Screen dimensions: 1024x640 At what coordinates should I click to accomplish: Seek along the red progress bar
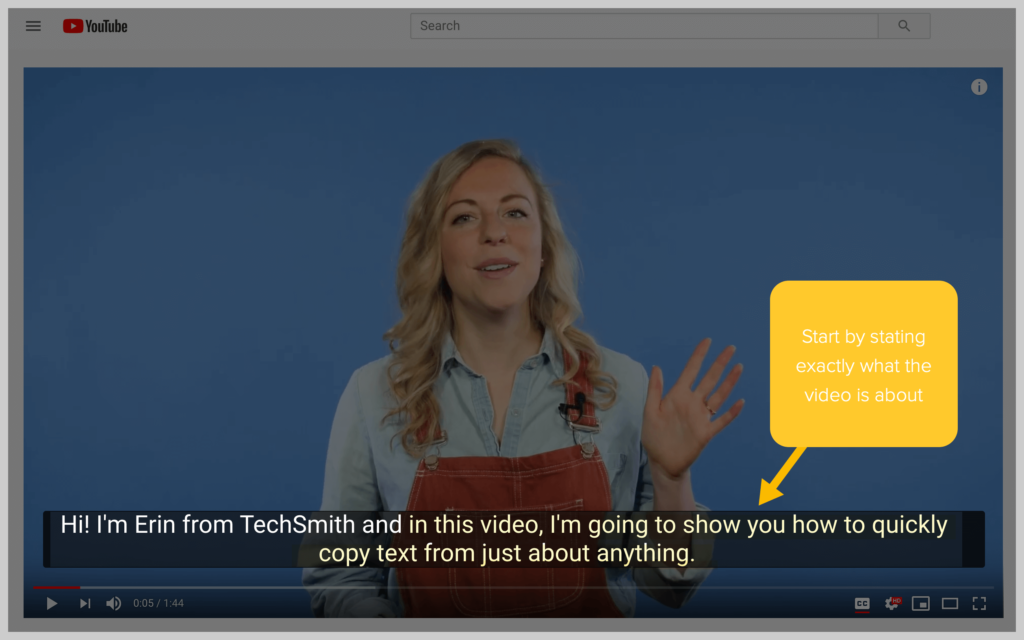513,587
